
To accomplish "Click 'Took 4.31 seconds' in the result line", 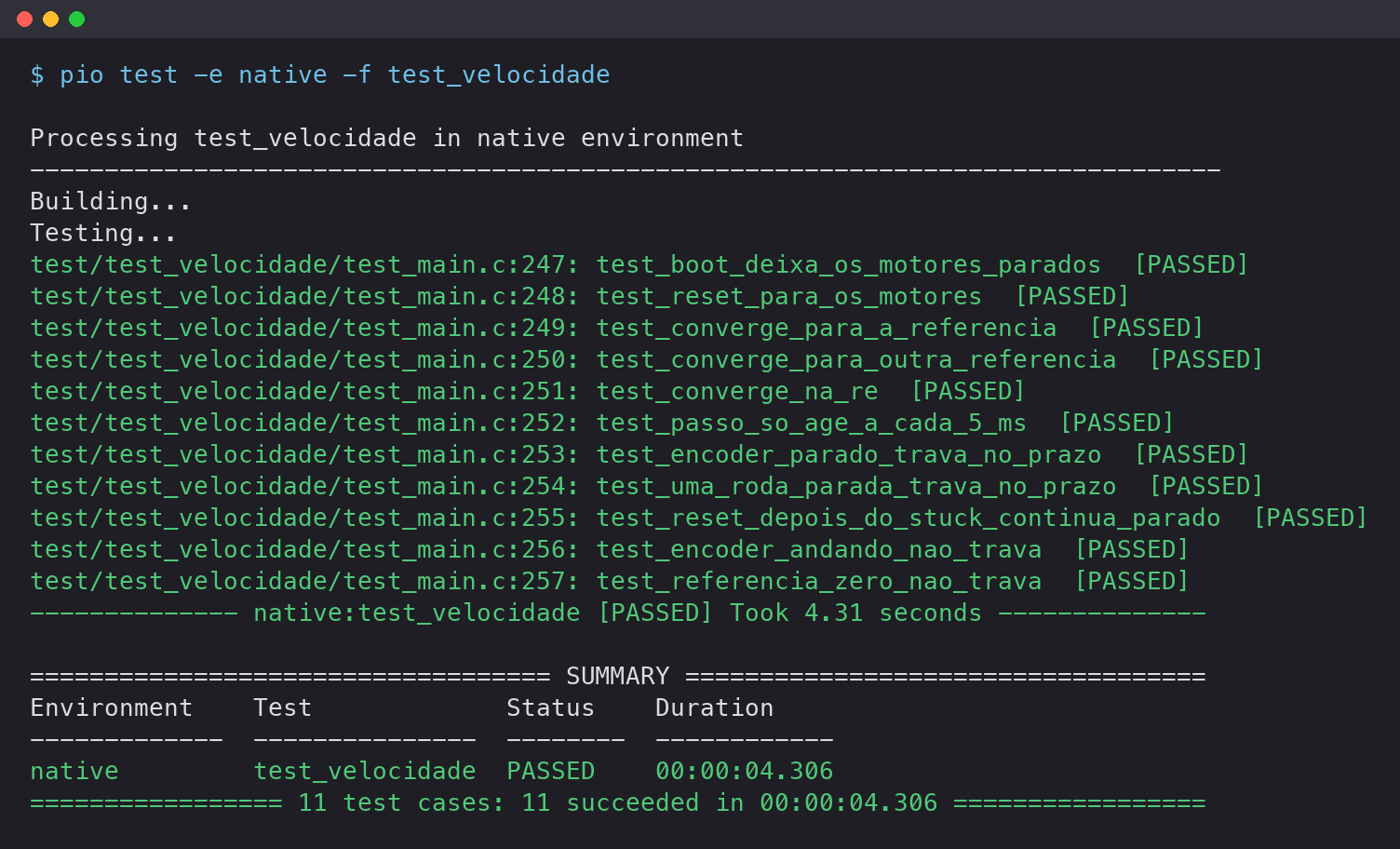I will 856,613.
